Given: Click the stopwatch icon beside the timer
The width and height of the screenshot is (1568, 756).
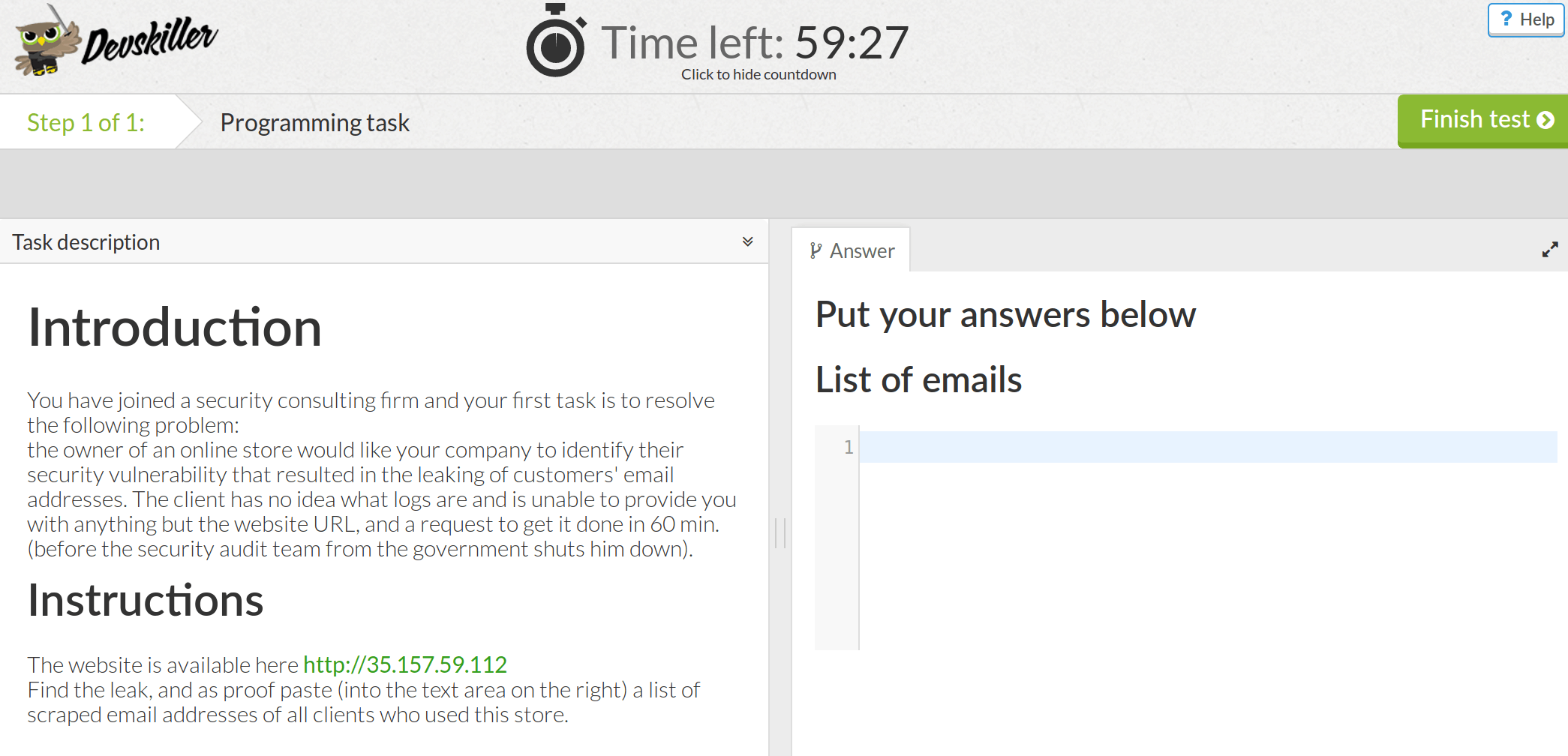Looking at the screenshot, I should coord(555,42).
